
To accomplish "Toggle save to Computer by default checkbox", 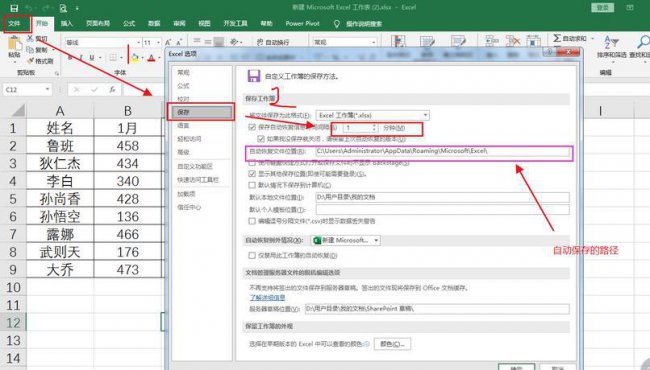I will [252, 185].
